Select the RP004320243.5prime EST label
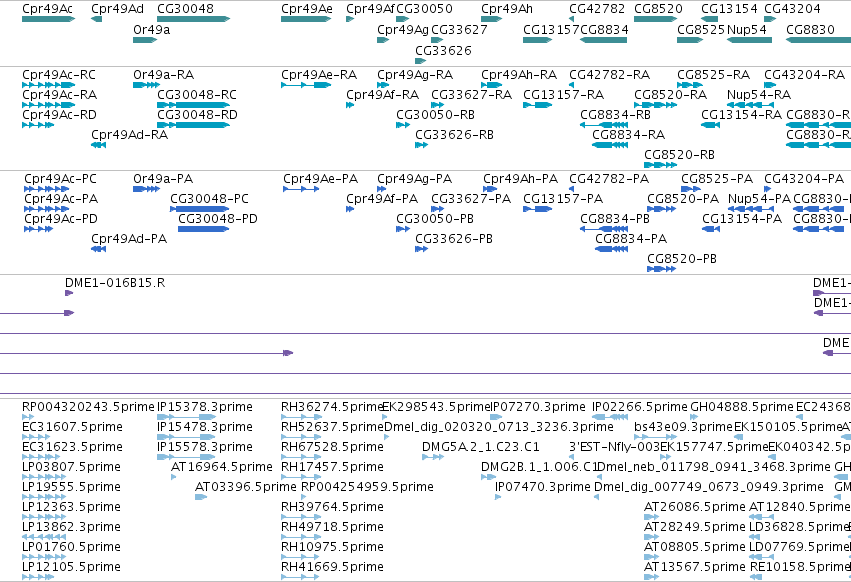The width and height of the screenshot is (851, 582). (88, 407)
